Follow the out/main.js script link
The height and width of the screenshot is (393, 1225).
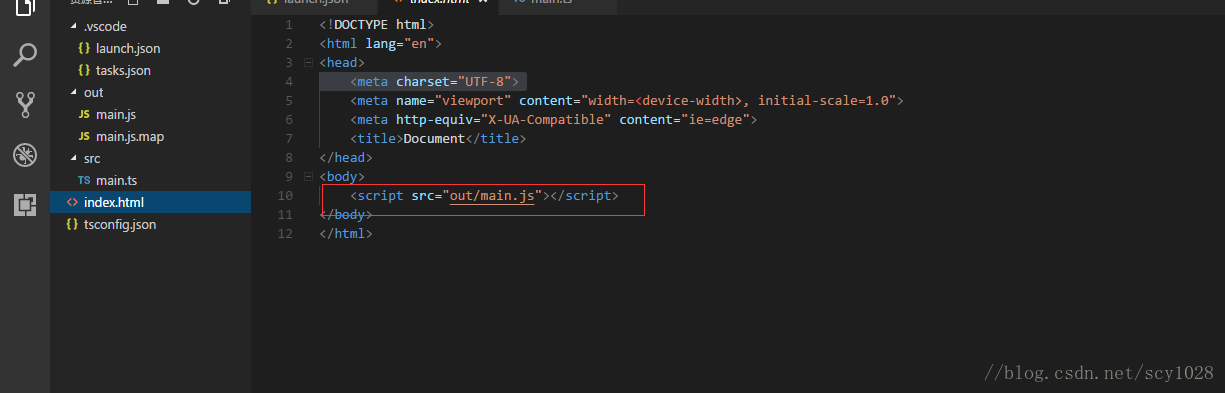point(491,196)
